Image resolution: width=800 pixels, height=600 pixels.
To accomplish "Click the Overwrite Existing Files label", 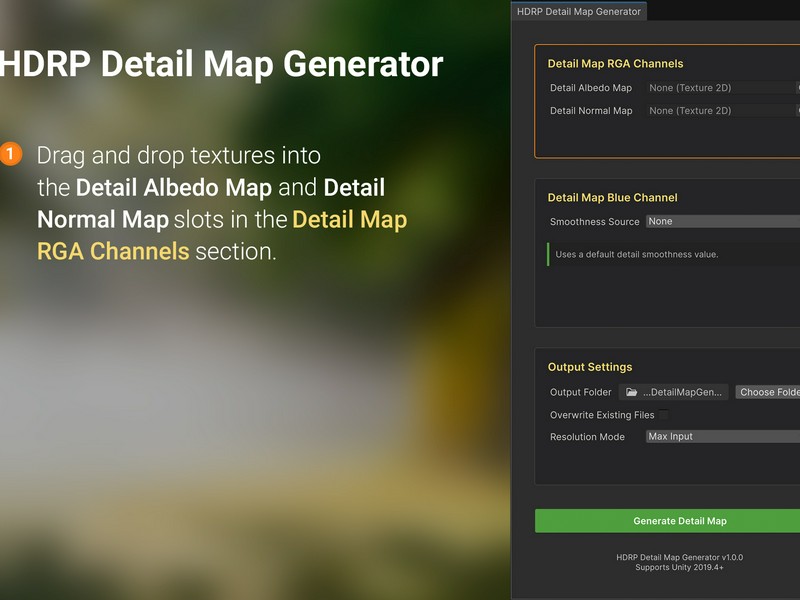I will click(x=602, y=415).
